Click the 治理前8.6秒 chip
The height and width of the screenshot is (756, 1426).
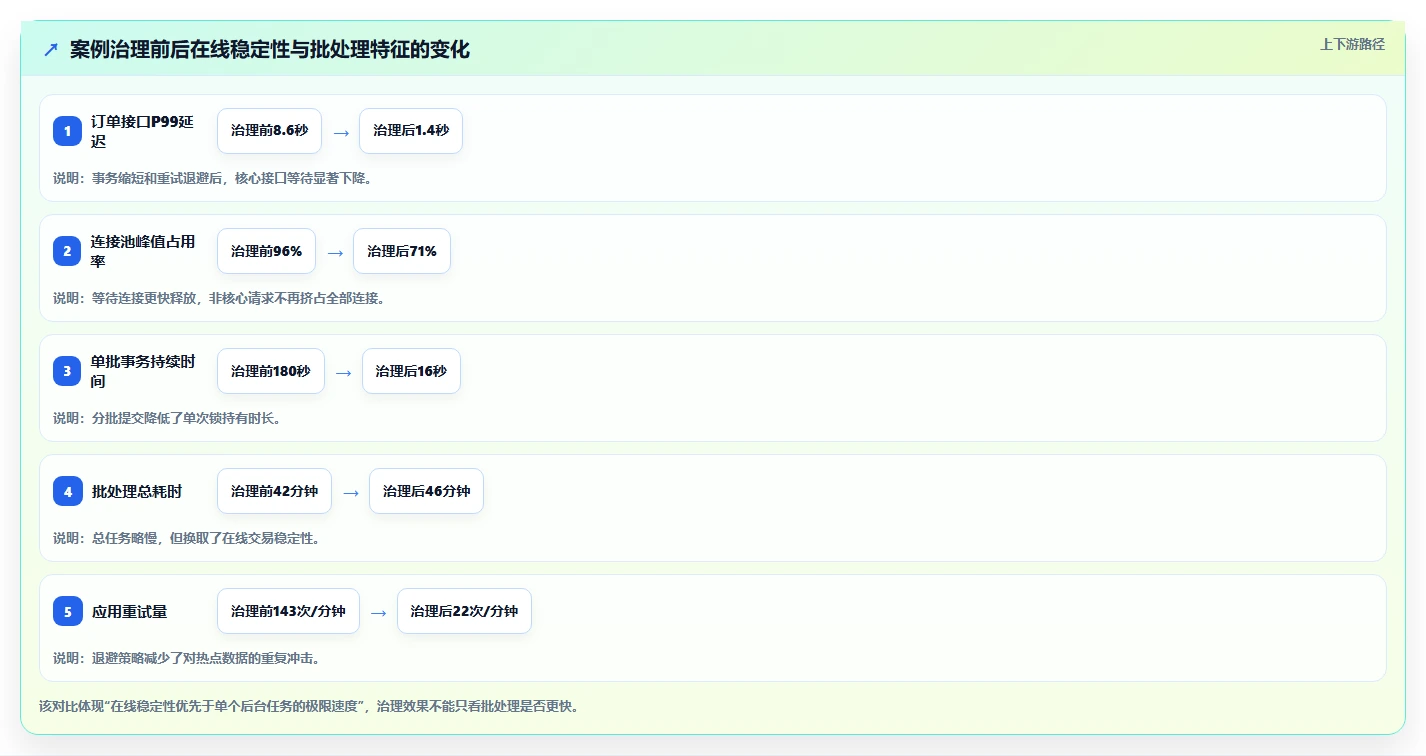tap(269, 131)
